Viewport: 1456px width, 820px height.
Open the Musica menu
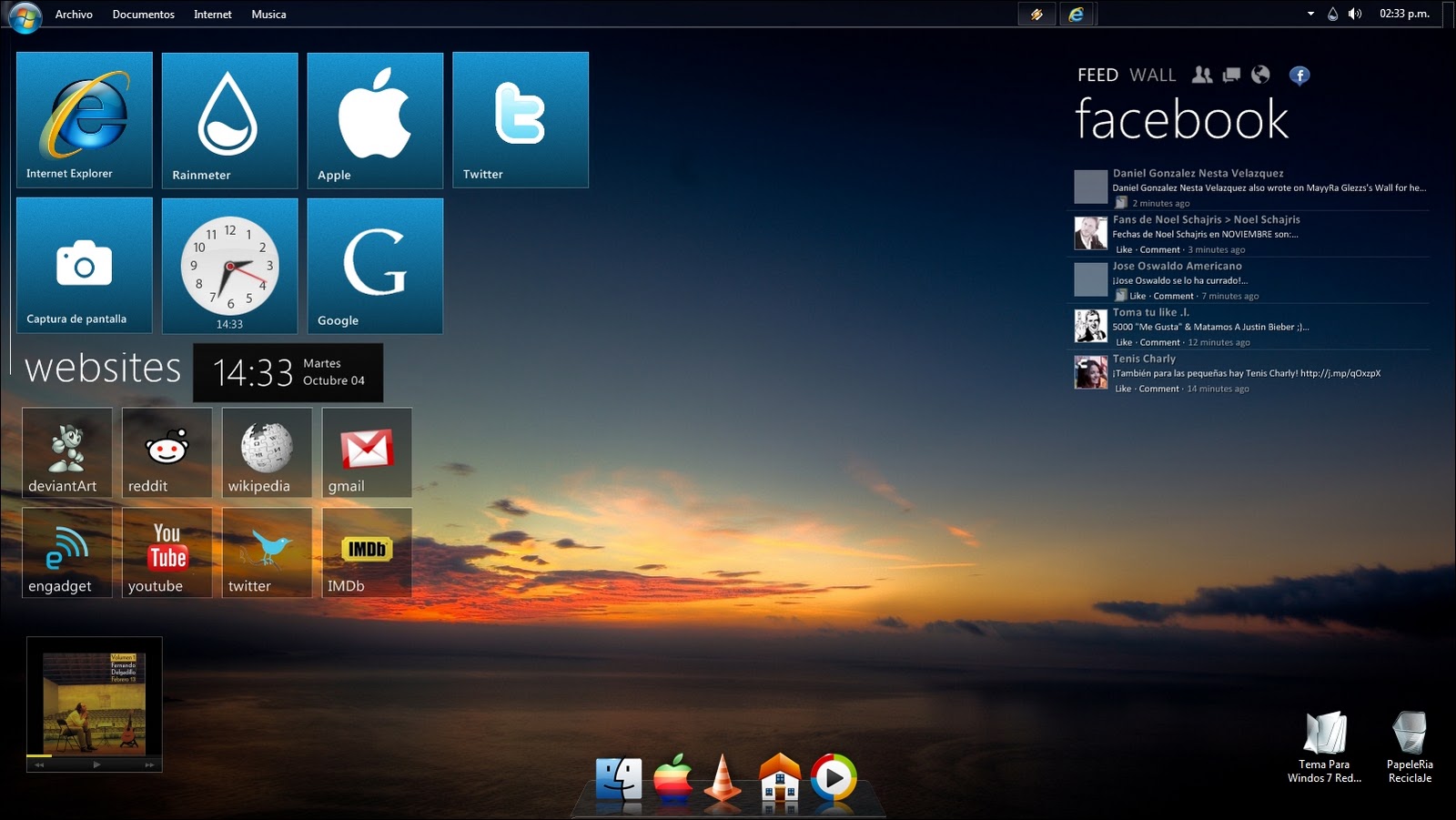pyautogui.click(x=268, y=14)
